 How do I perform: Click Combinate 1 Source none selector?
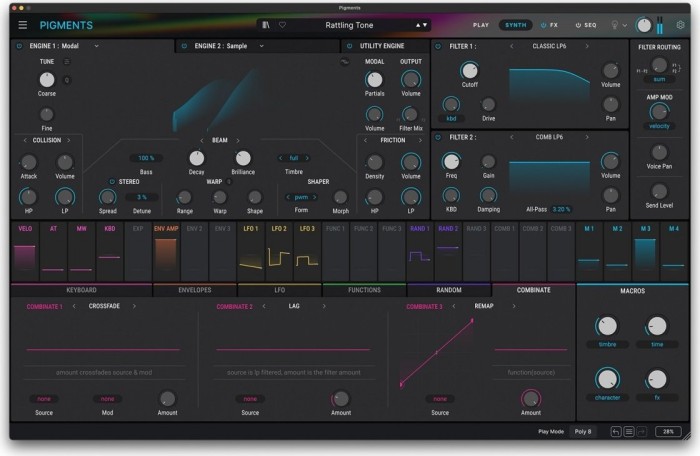(44, 399)
